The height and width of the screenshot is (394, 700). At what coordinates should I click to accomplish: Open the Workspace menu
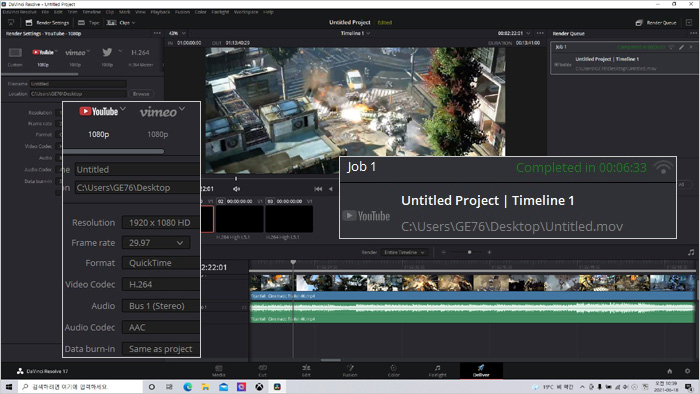pos(246,12)
